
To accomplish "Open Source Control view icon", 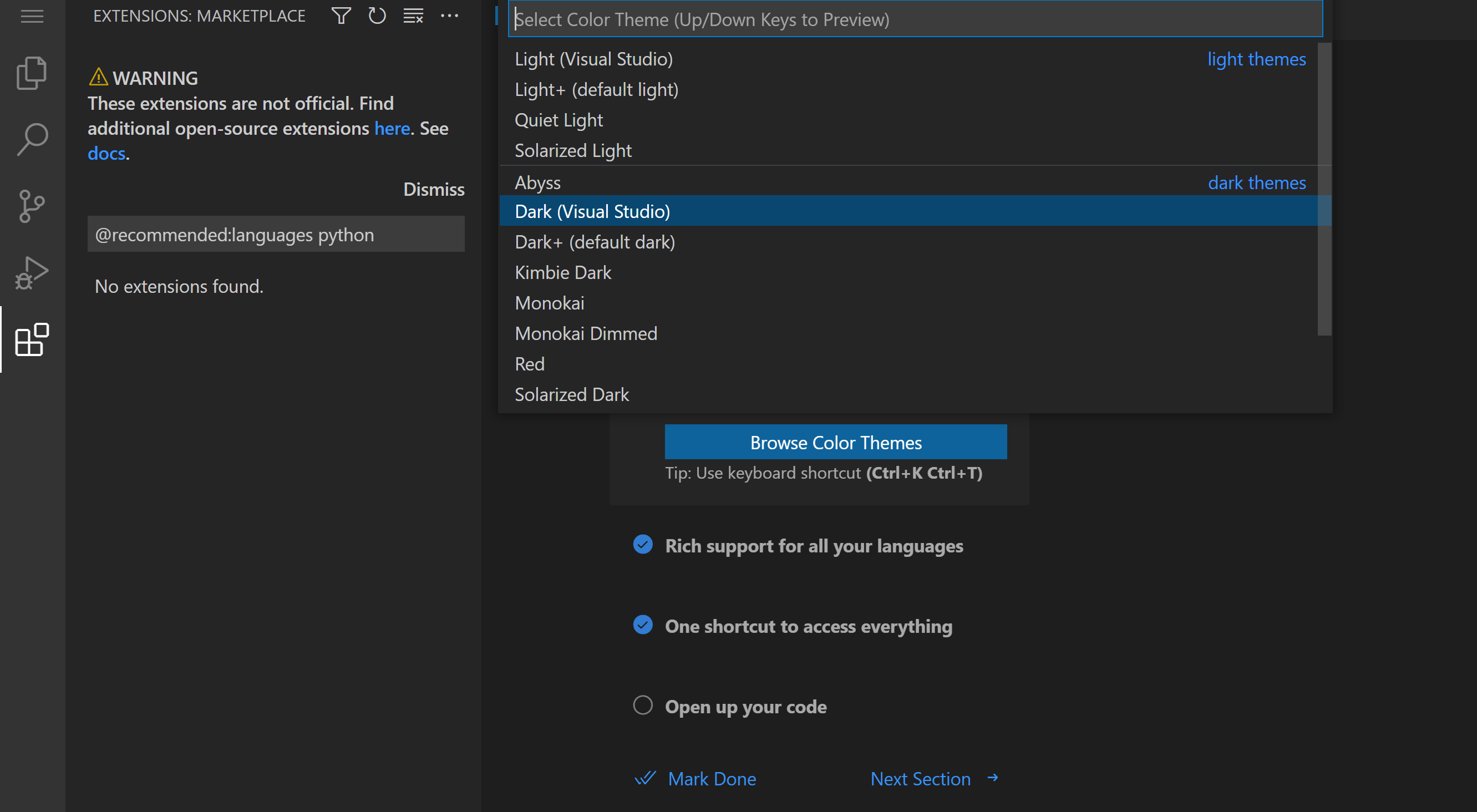I will coord(32,206).
